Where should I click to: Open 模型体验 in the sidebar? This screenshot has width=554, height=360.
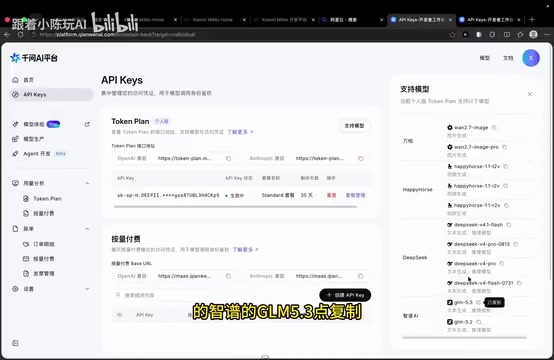[34, 124]
